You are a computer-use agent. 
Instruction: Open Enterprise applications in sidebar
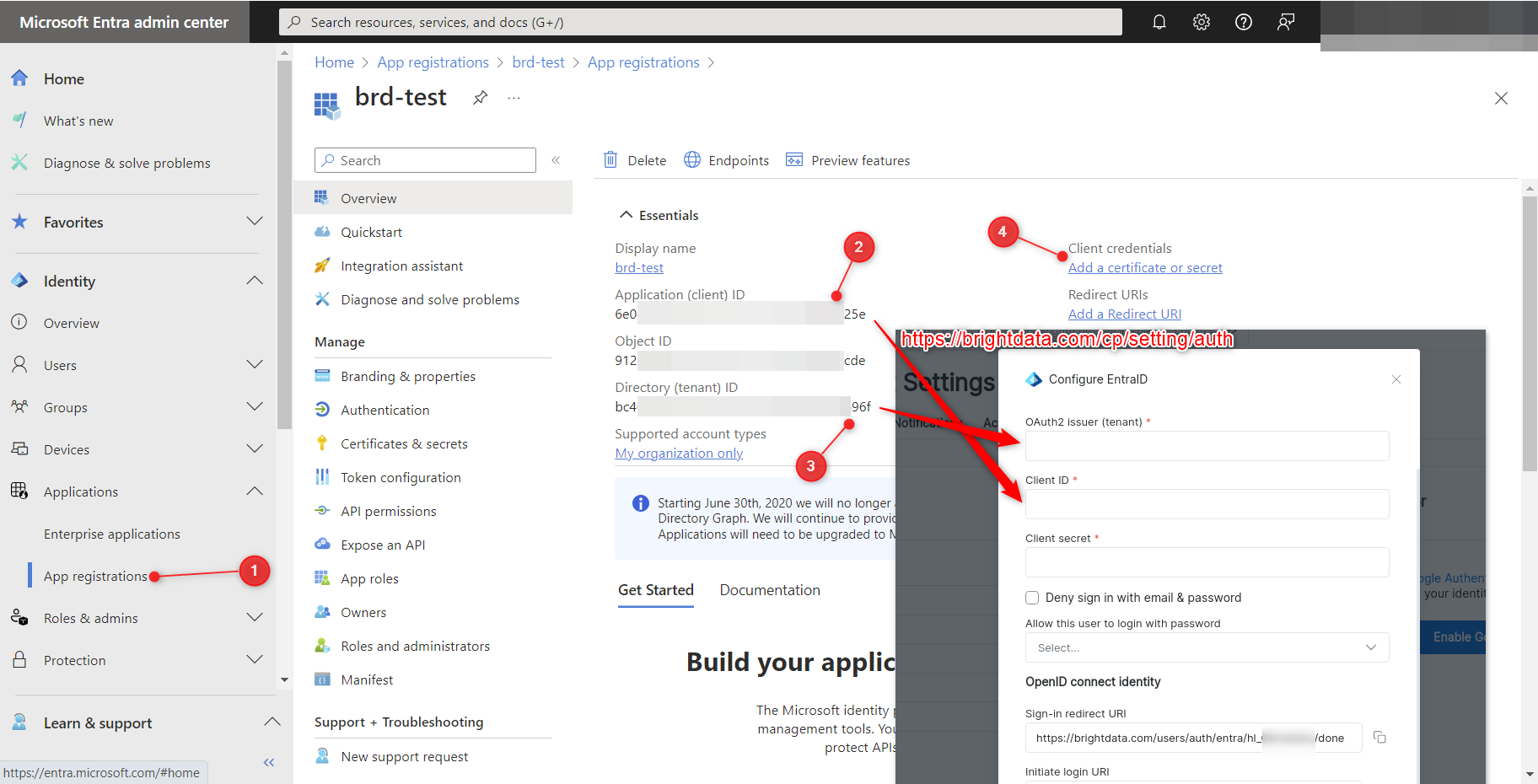[x=112, y=534]
